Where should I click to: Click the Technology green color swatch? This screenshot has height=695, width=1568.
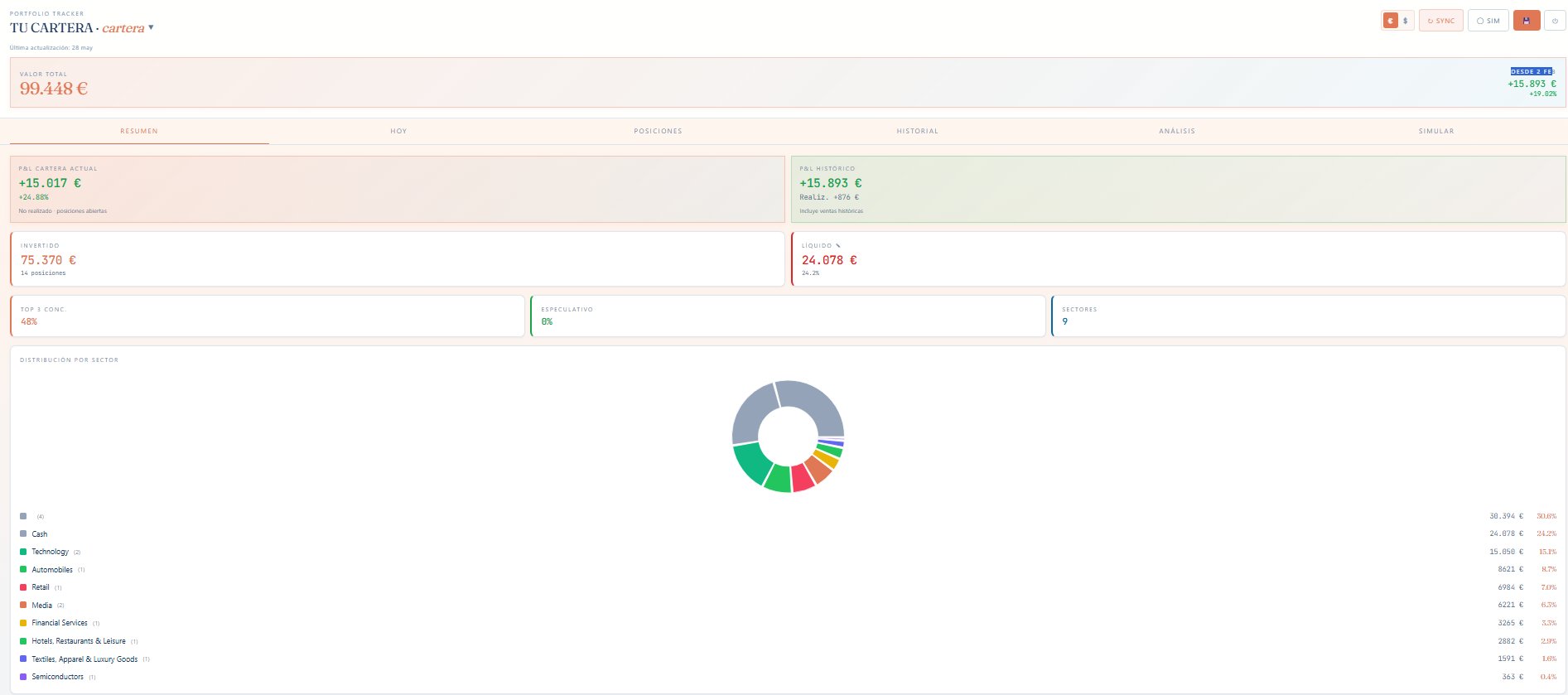click(x=23, y=552)
